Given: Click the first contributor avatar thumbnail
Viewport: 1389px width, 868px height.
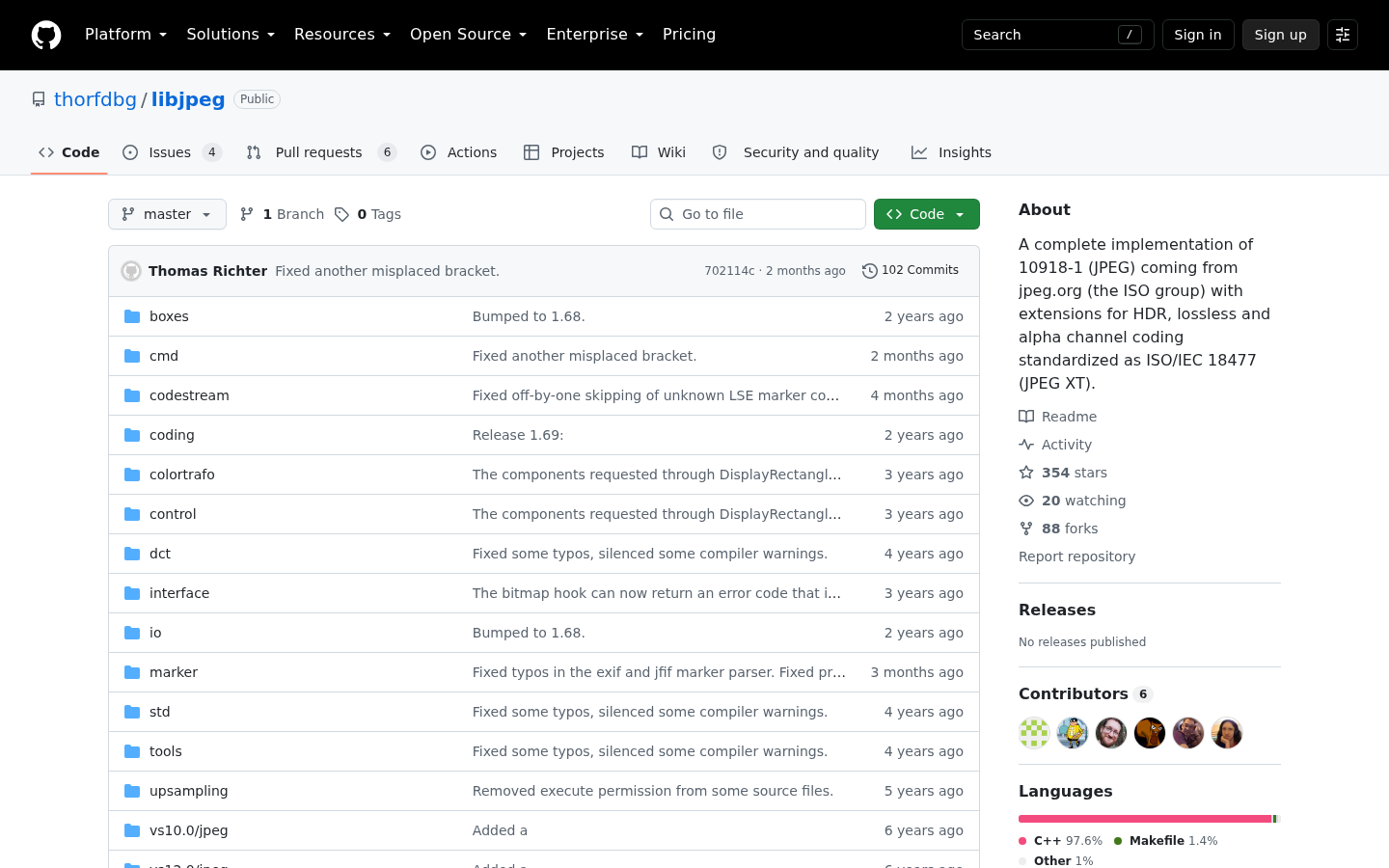Looking at the screenshot, I should click(1034, 733).
